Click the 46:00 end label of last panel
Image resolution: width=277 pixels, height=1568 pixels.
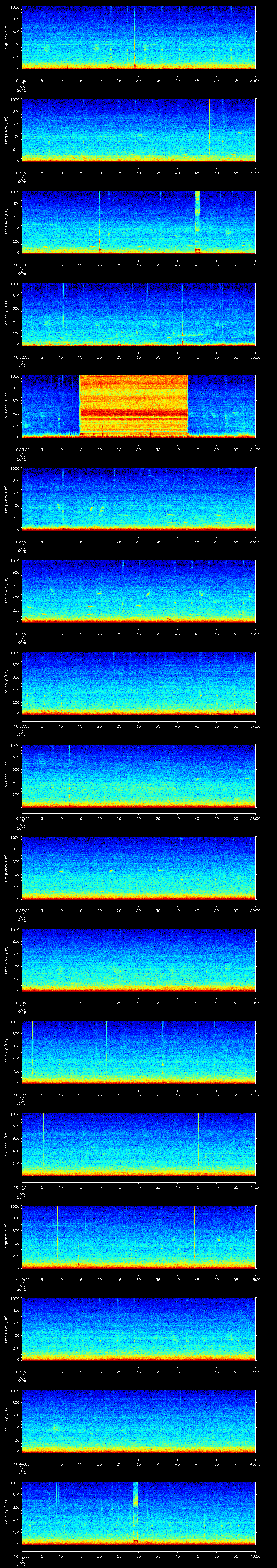point(255,1556)
